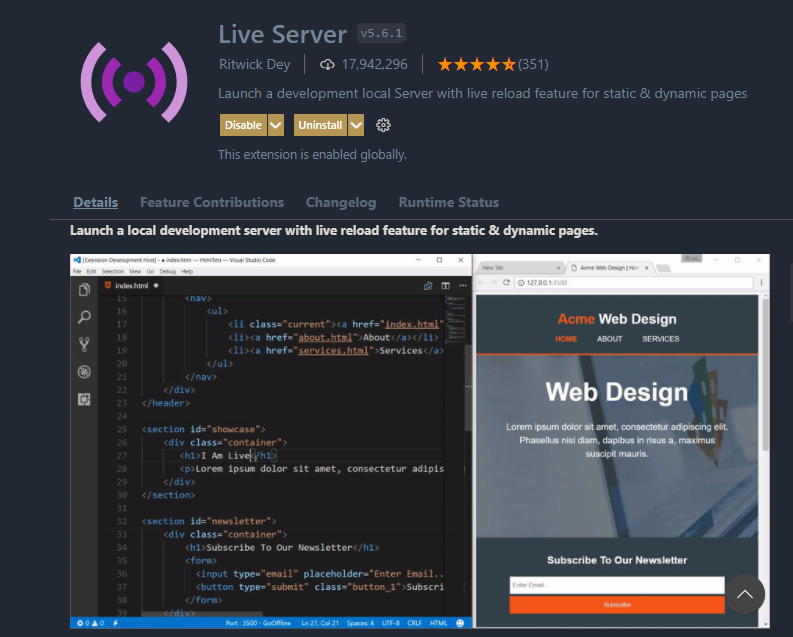Screen dimensions: 793x637
Task: Click the Live Server purple broadcast logo
Action: pyautogui.click(x=134, y=82)
